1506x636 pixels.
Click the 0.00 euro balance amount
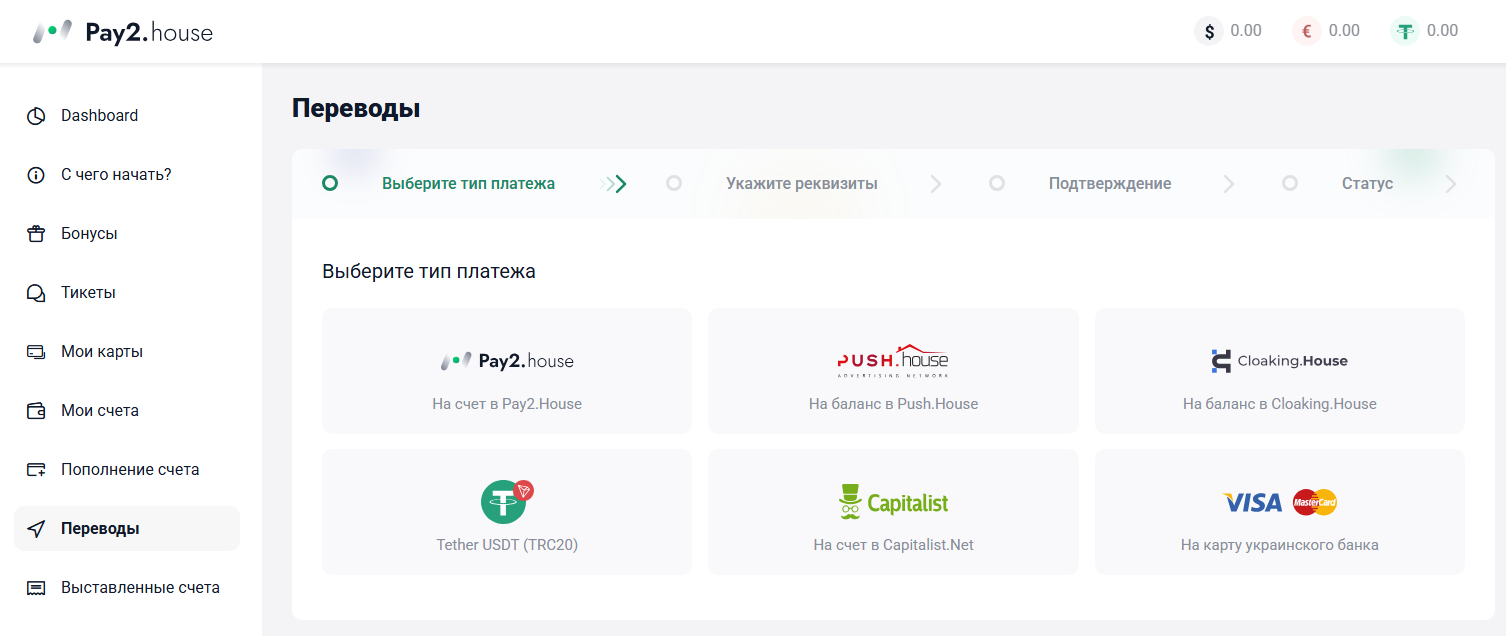pos(1344,31)
